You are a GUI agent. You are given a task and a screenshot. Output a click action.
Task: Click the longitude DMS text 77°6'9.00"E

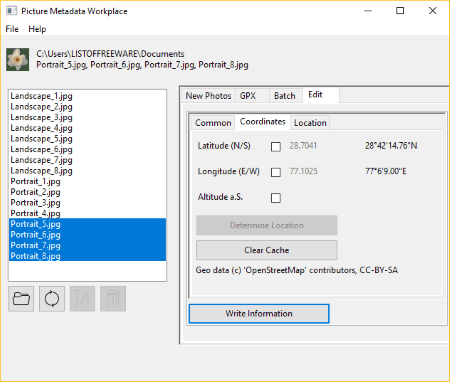[x=386, y=171]
